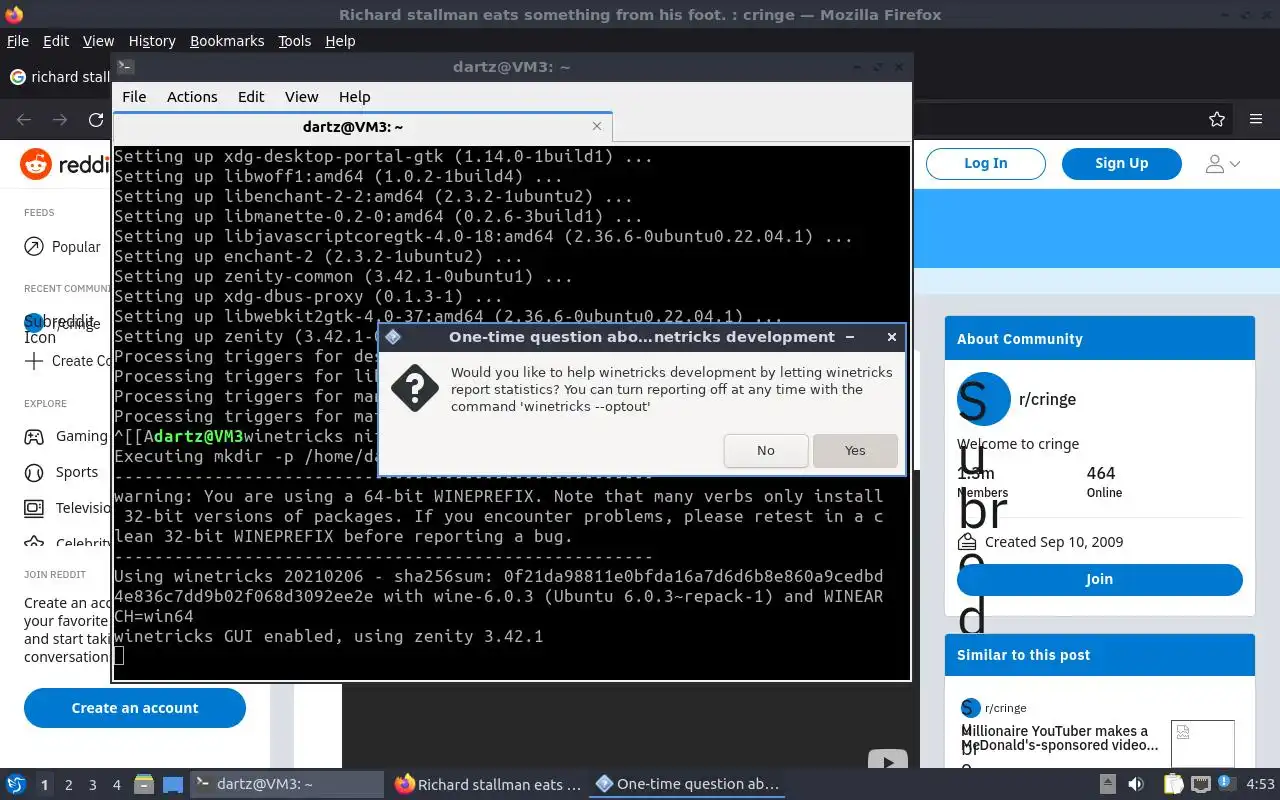Switch to dartz@VM3 terminal taskbar entry
This screenshot has height=800, width=1280.
point(287,784)
